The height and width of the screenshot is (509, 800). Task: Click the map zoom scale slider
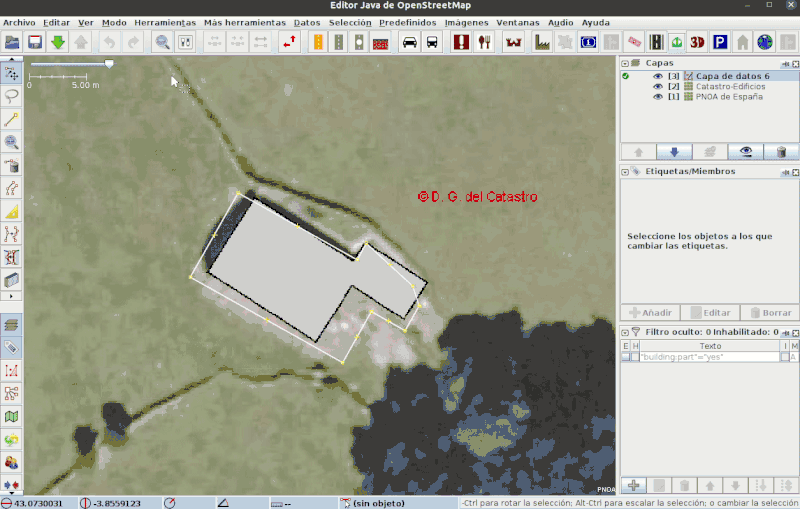(109, 64)
